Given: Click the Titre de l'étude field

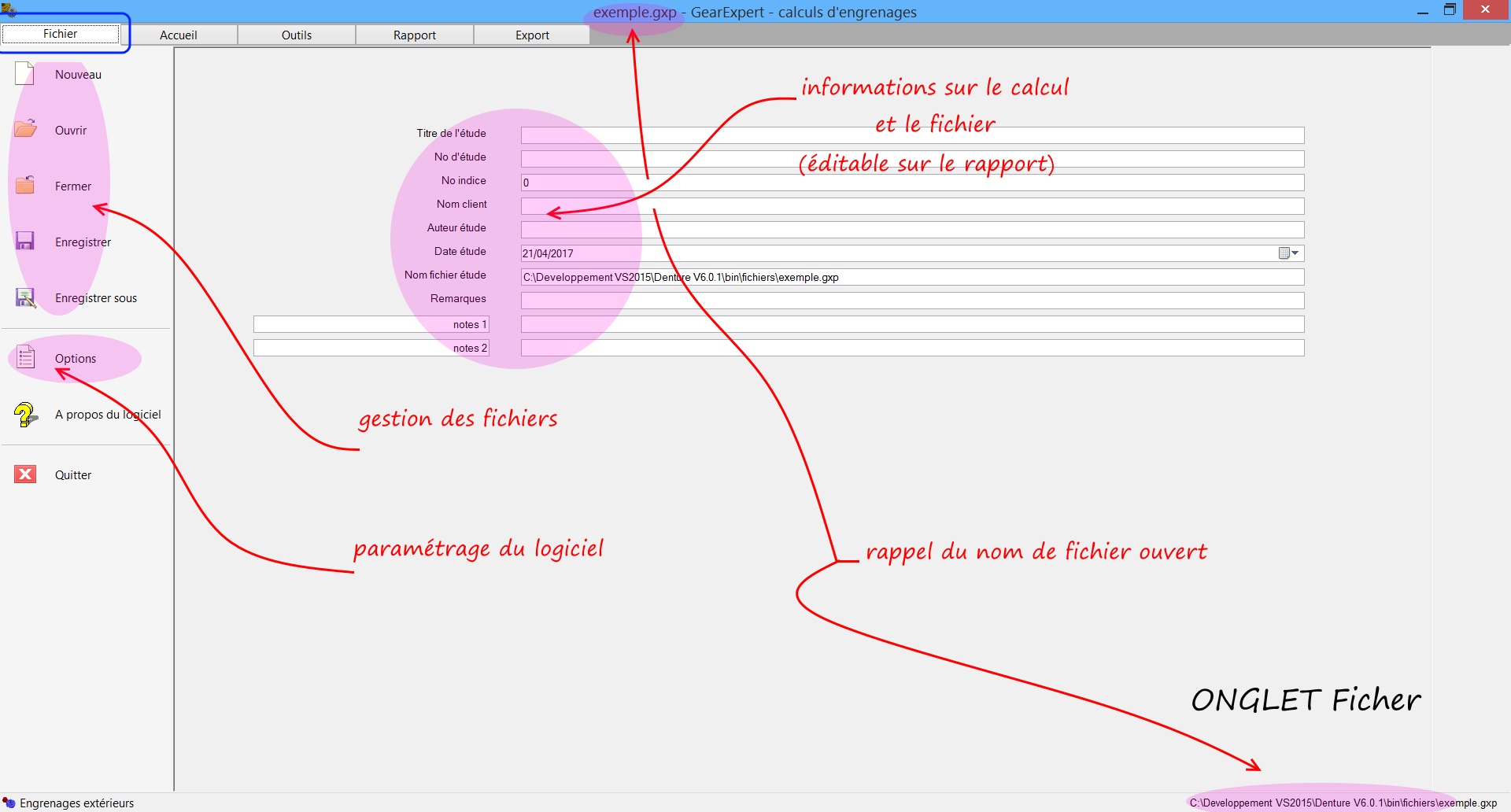Looking at the screenshot, I should 912,135.
